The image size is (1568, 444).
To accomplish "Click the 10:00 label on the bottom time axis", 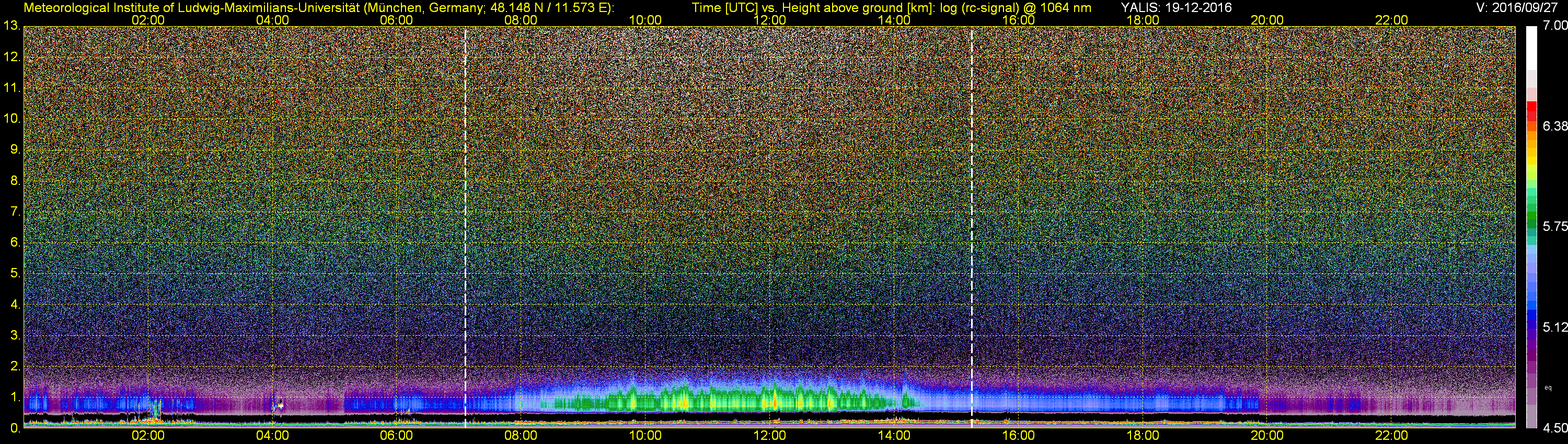I will click(645, 436).
